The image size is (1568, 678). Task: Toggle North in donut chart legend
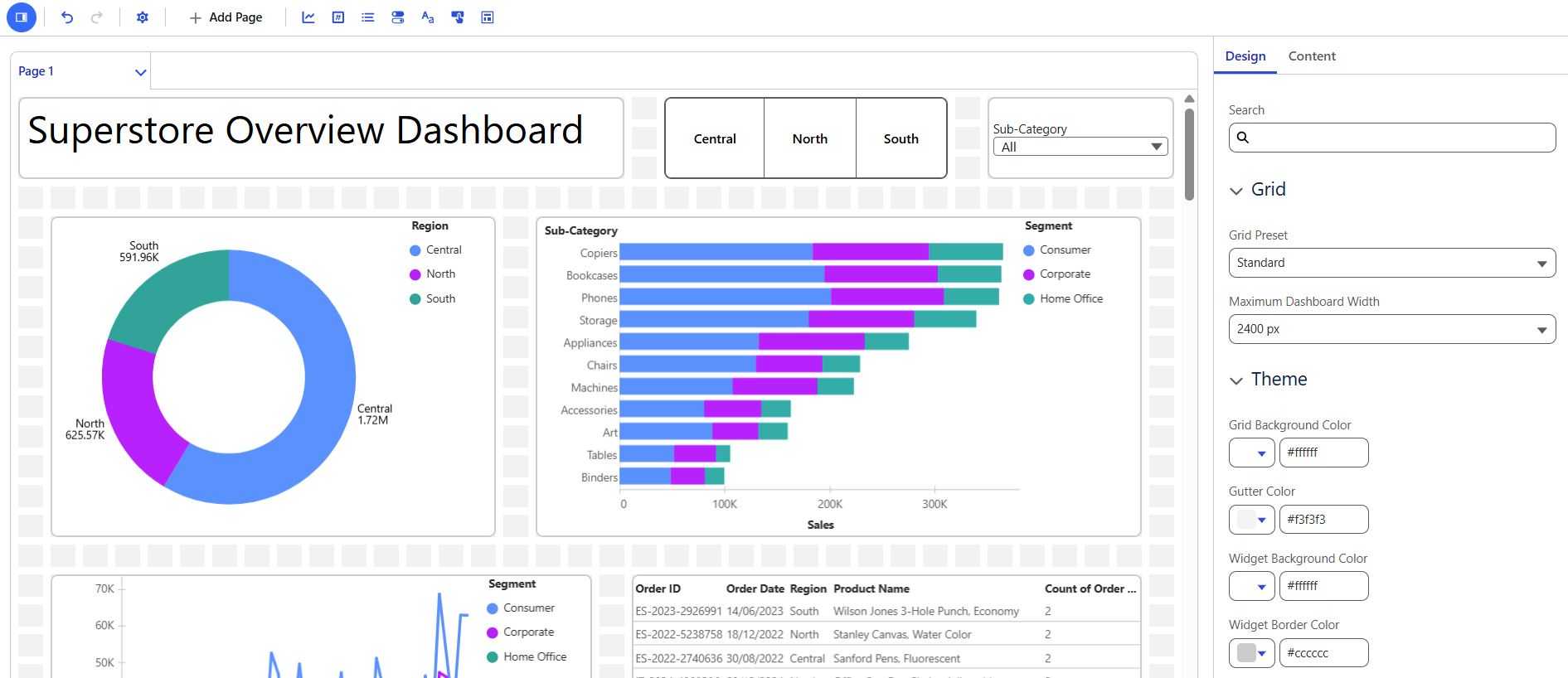coord(432,274)
